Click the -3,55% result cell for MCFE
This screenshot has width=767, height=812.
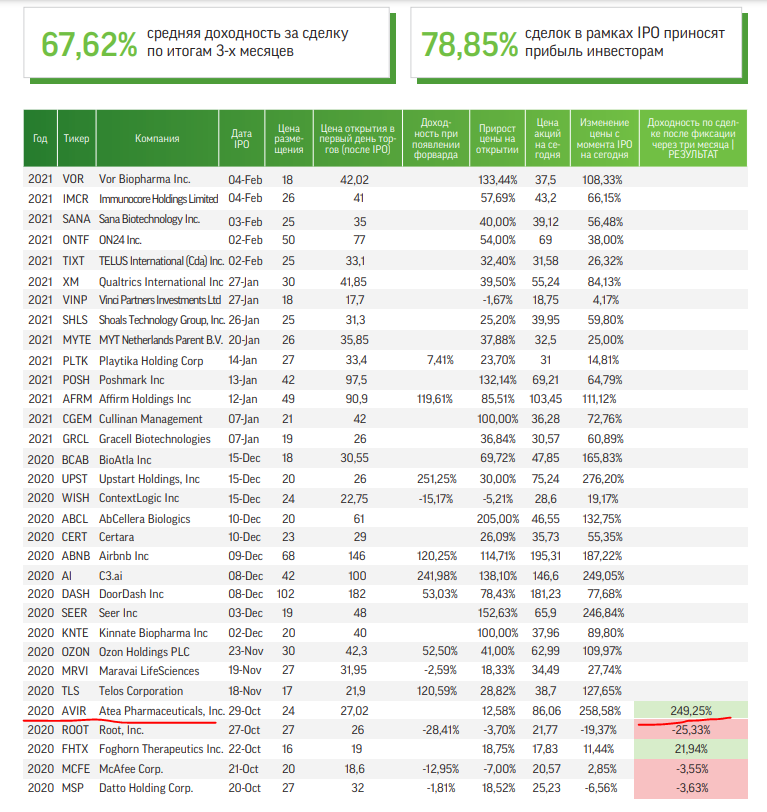(x=691, y=768)
